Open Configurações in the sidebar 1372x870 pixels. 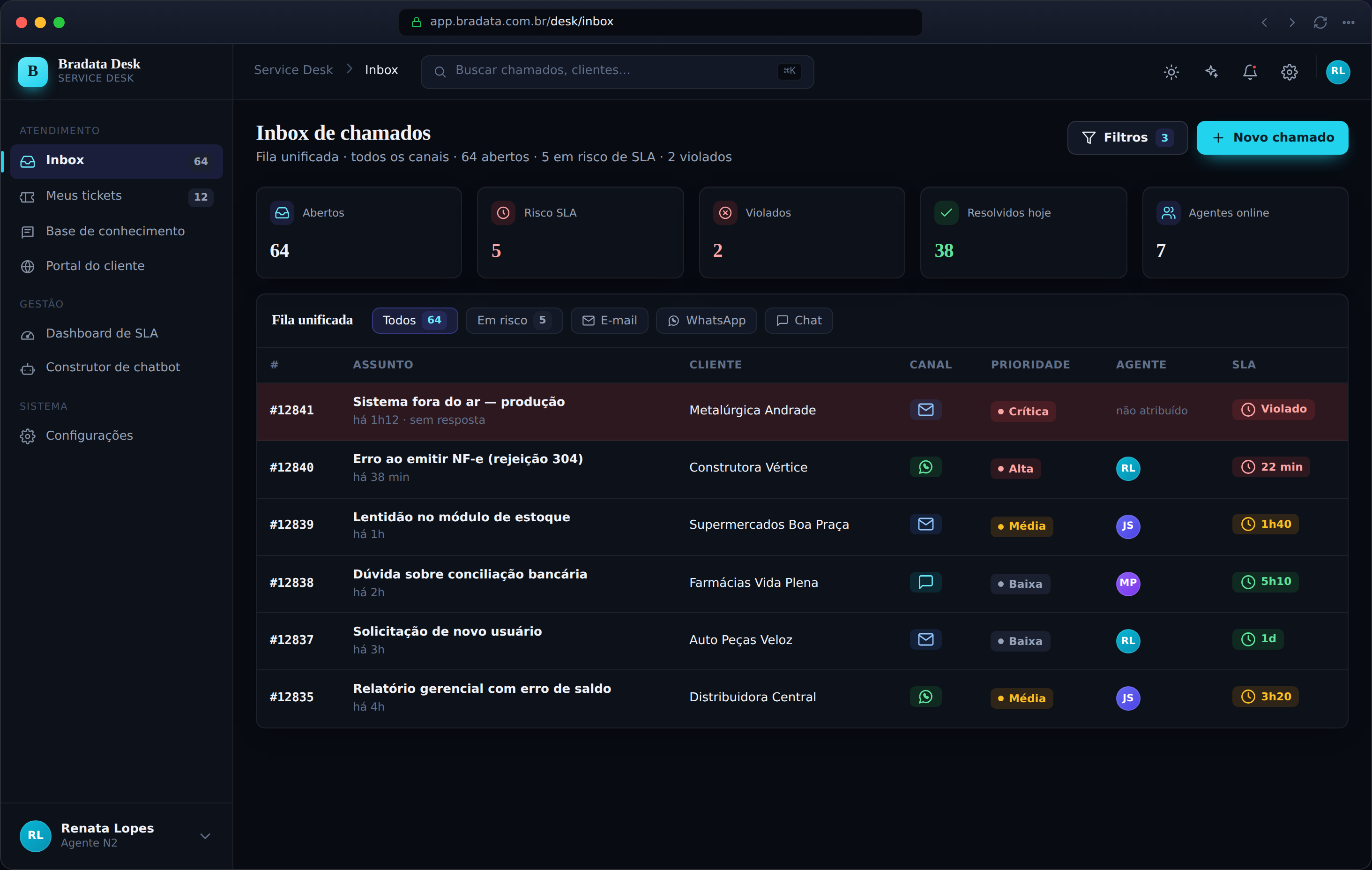116,435
